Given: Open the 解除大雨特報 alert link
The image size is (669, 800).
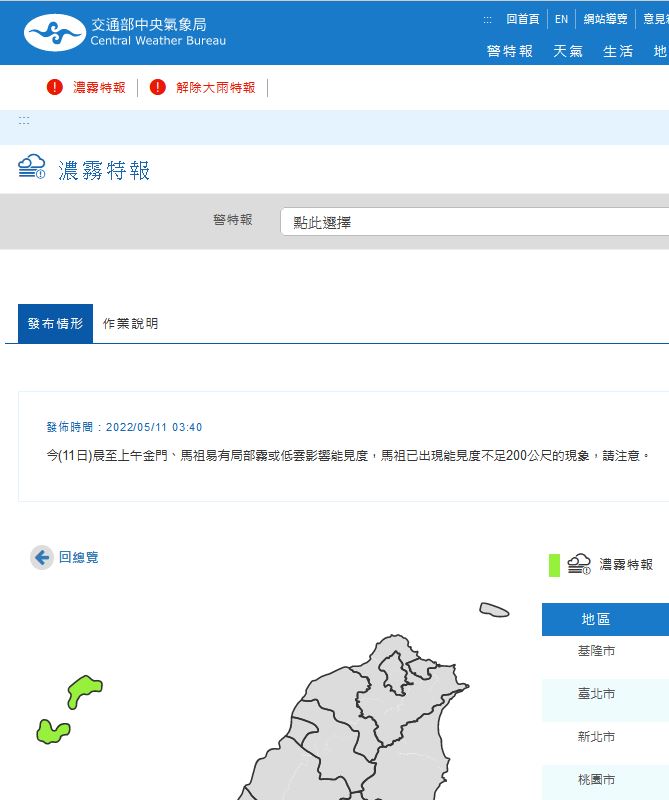Looking at the screenshot, I should click(215, 87).
